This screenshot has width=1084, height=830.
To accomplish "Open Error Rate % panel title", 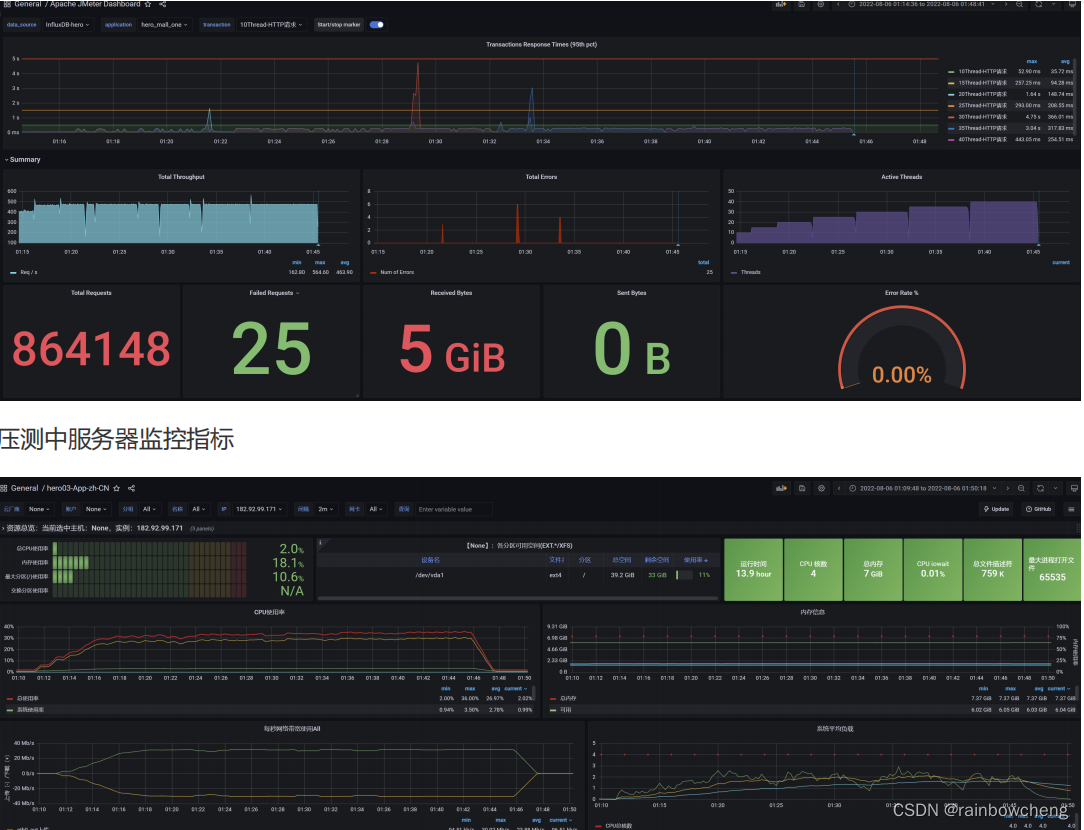I will pos(901,293).
